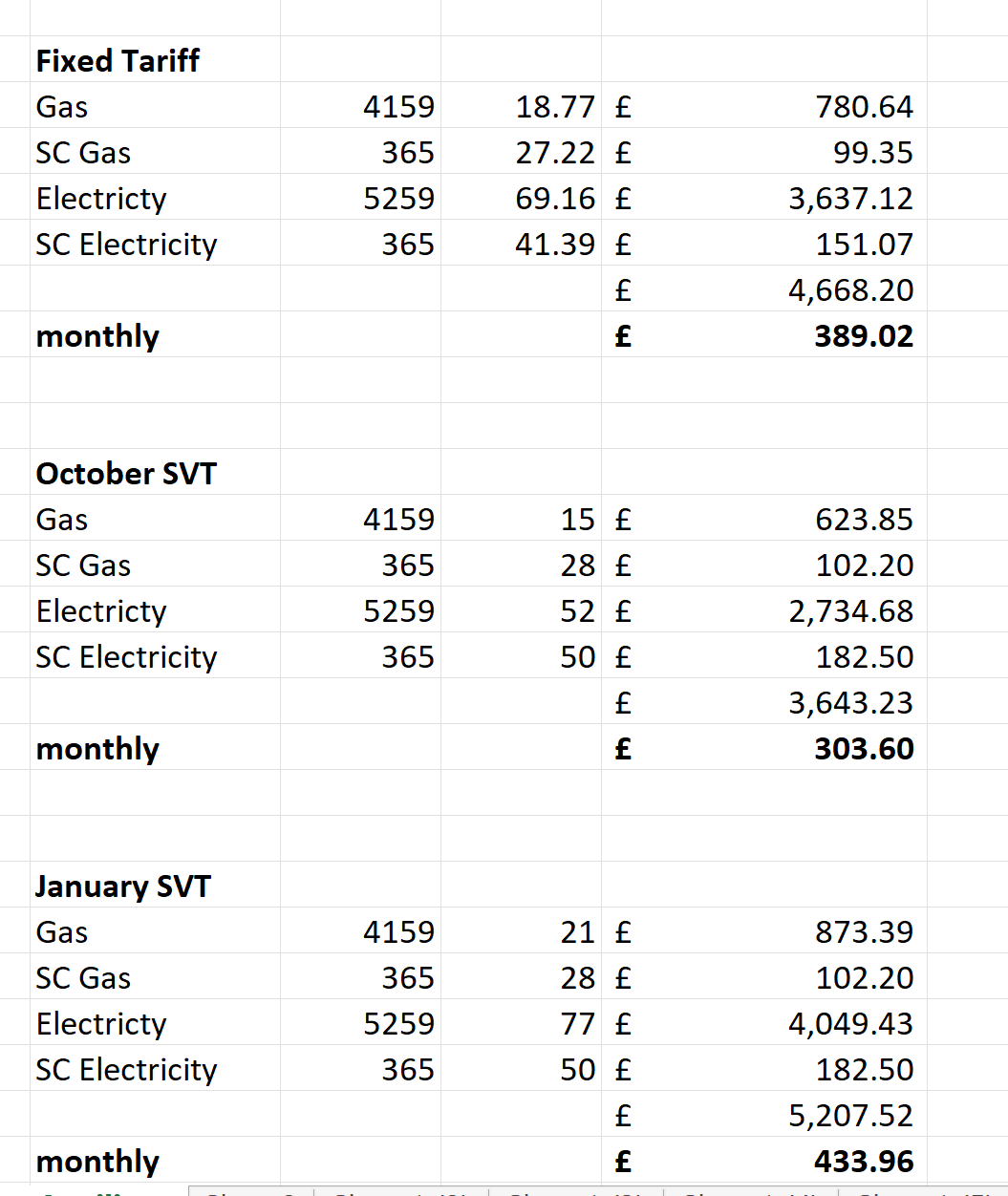Select the January SVT heading cell
Viewport: 1008px width, 1196px height.
point(123,886)
